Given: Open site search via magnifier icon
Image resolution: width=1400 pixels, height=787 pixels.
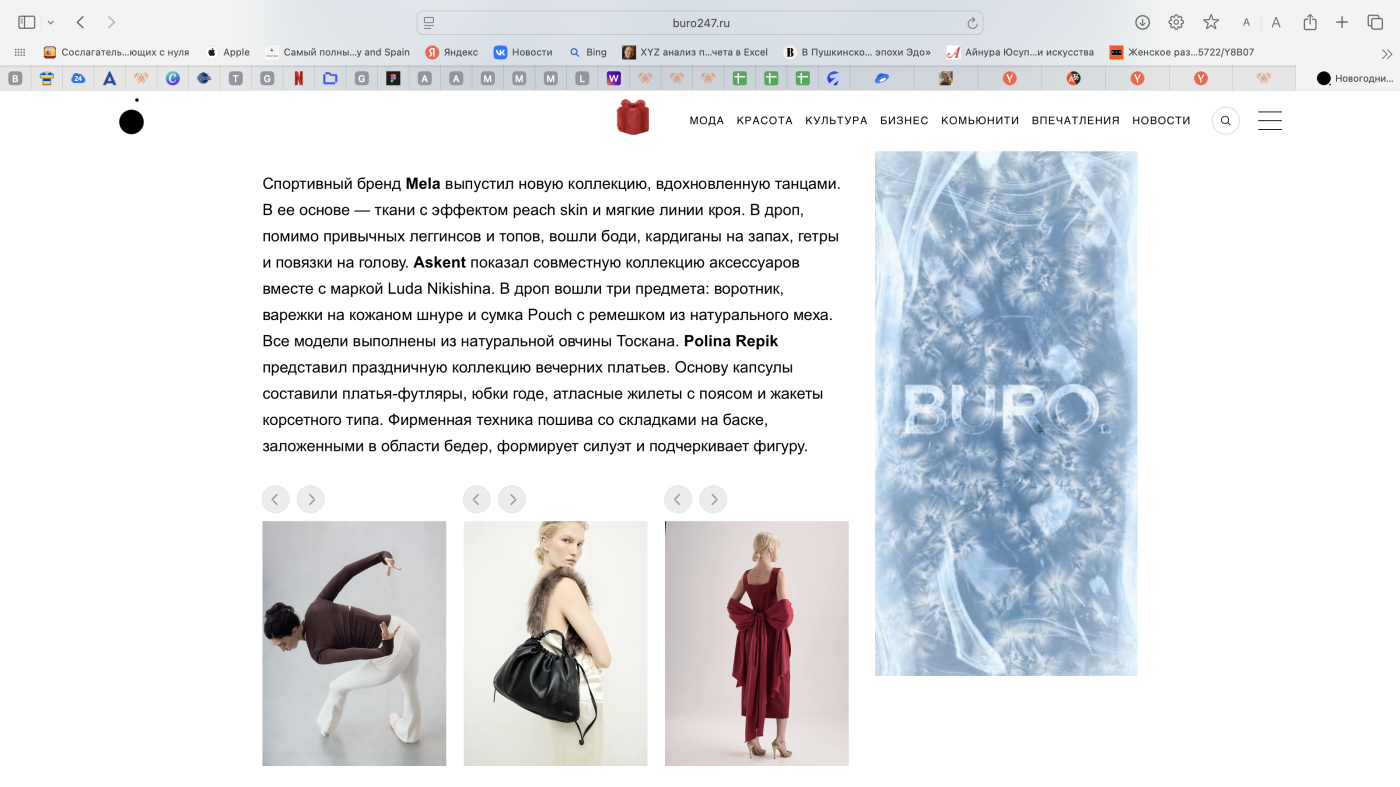Looking at the screenshot, I should (x=1224, y=119).
